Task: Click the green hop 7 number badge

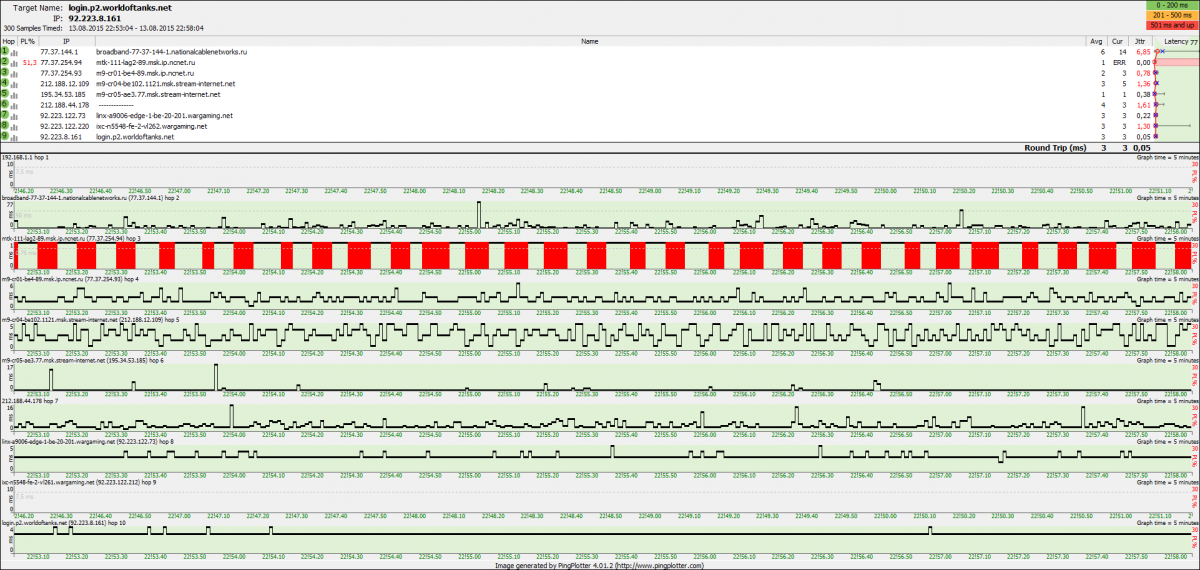Action: tap(5, 116)
